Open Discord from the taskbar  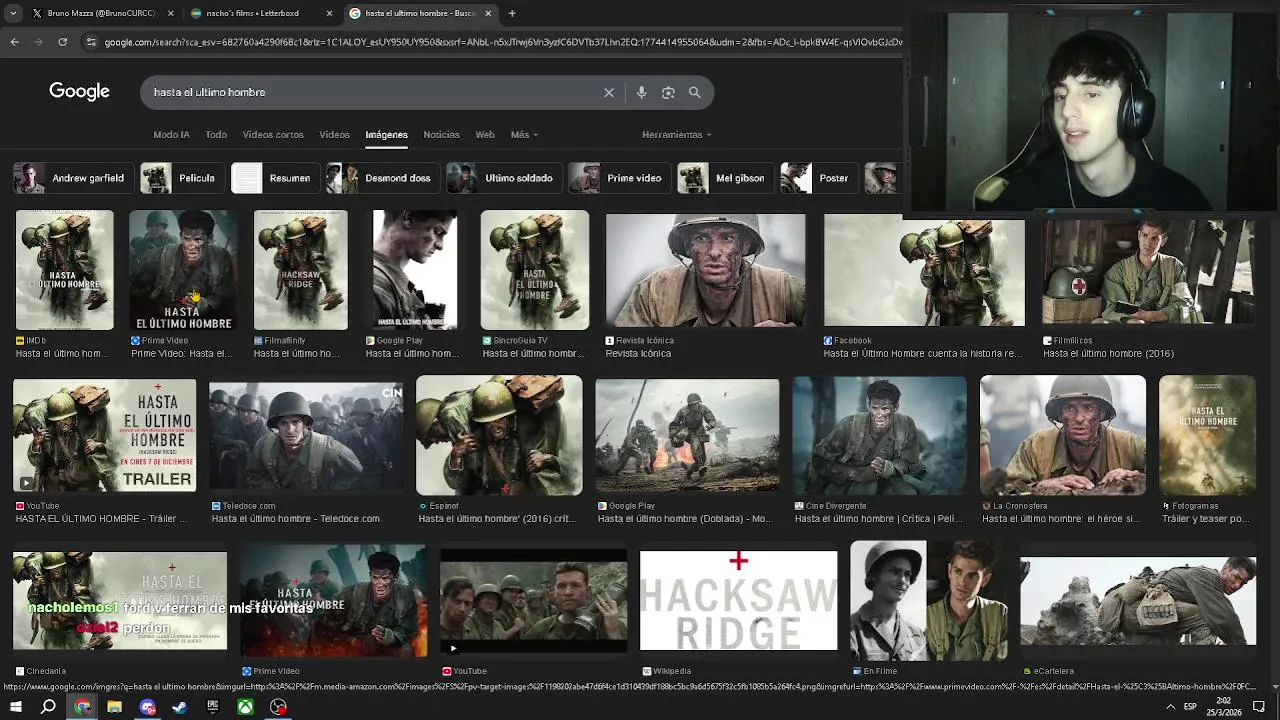(x=148, y=707)
